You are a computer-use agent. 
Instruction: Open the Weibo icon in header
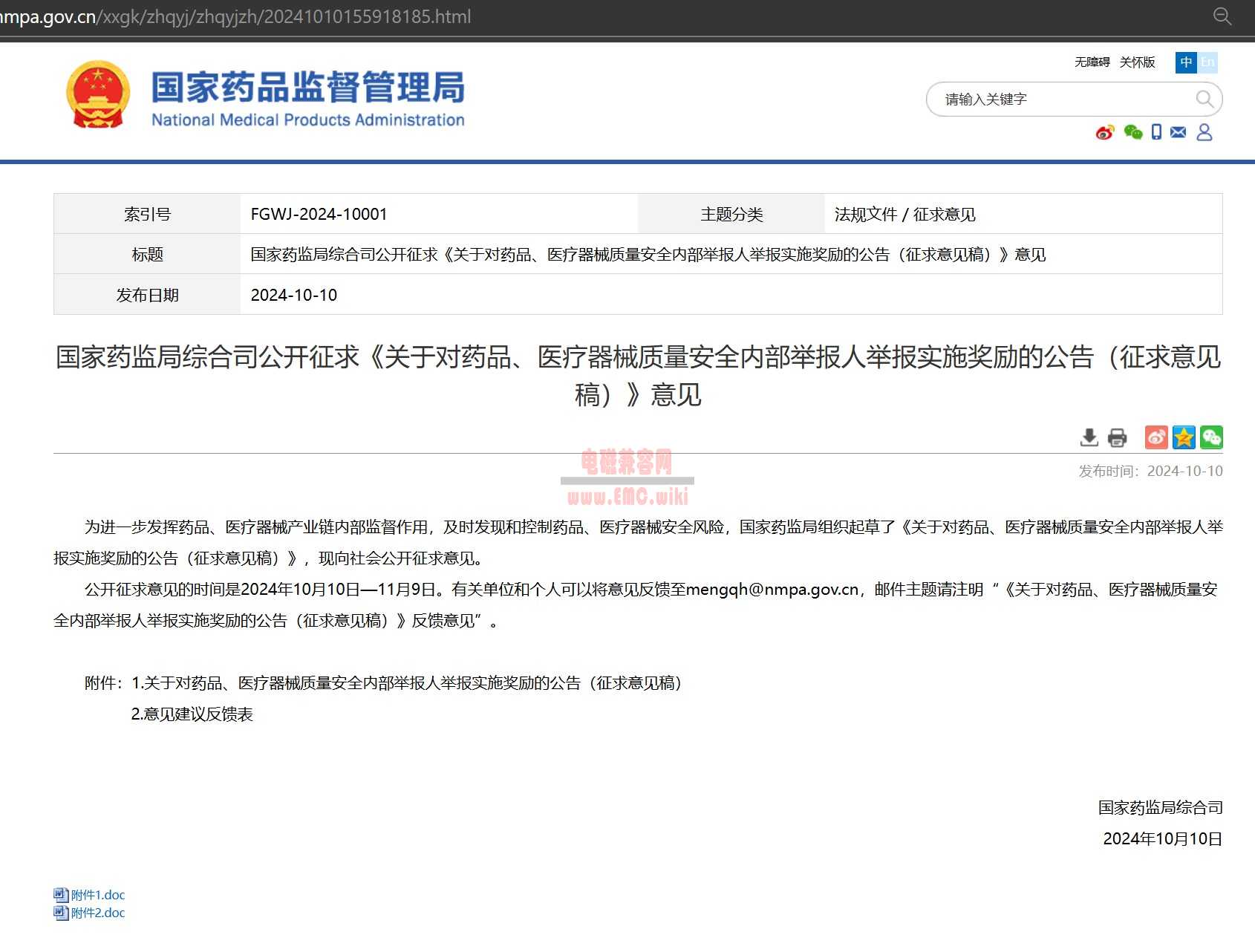pos(1105,132)
